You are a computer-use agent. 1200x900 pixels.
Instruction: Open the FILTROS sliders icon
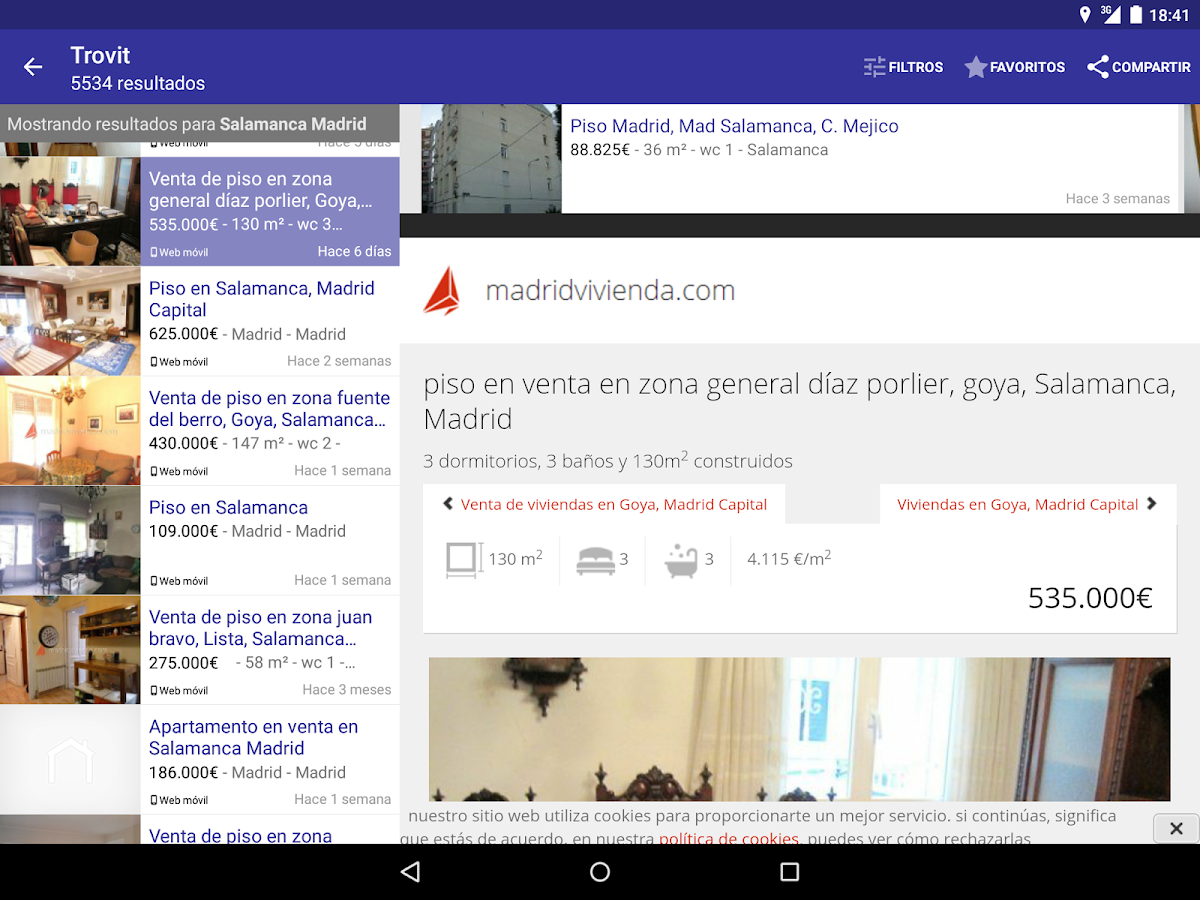(874, 67)
